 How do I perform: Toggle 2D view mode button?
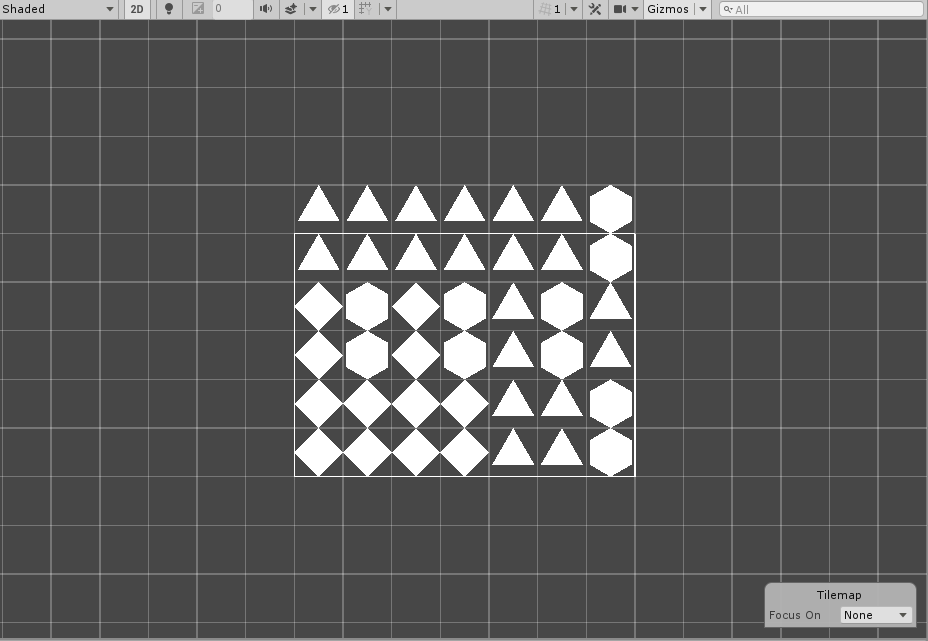(137, 9)
